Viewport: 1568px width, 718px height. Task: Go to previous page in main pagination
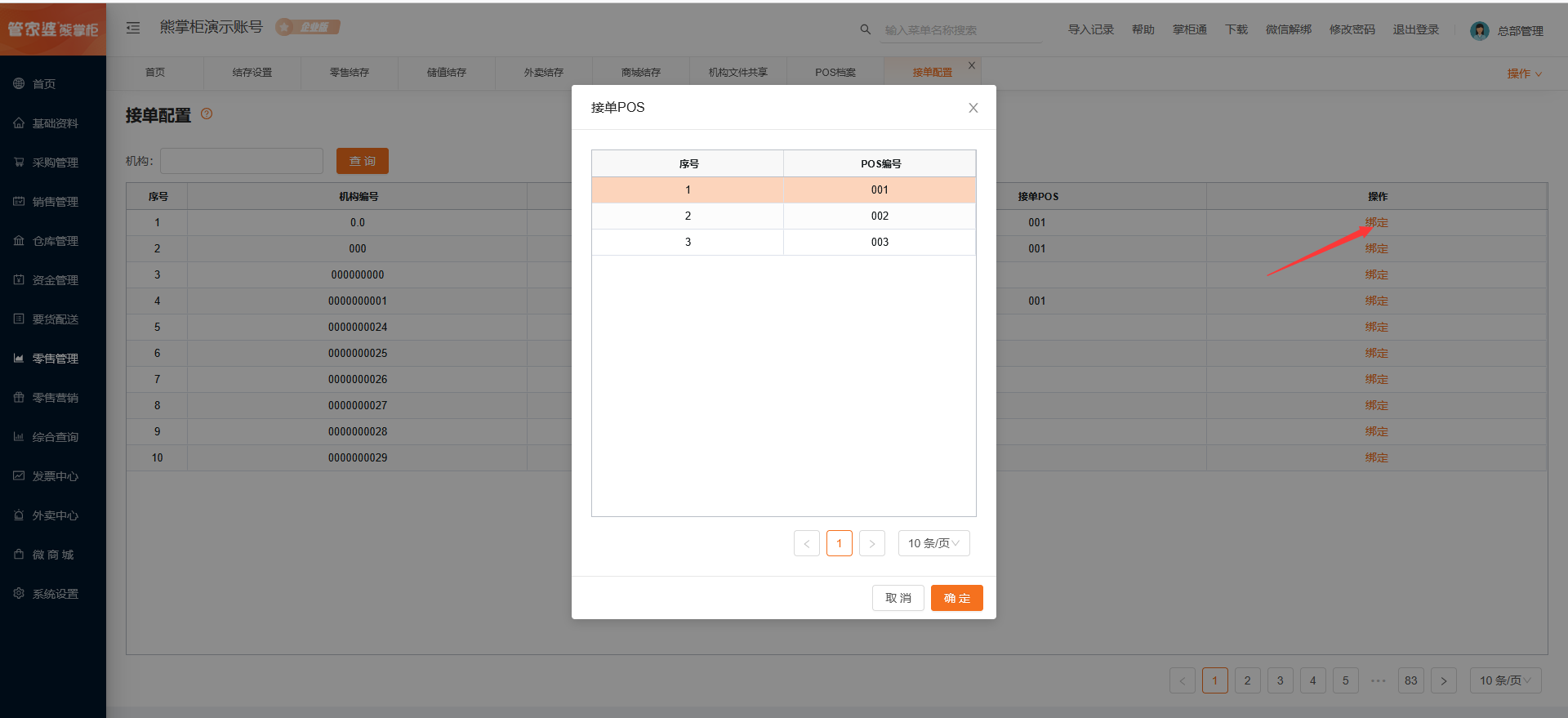(1182, 680)
